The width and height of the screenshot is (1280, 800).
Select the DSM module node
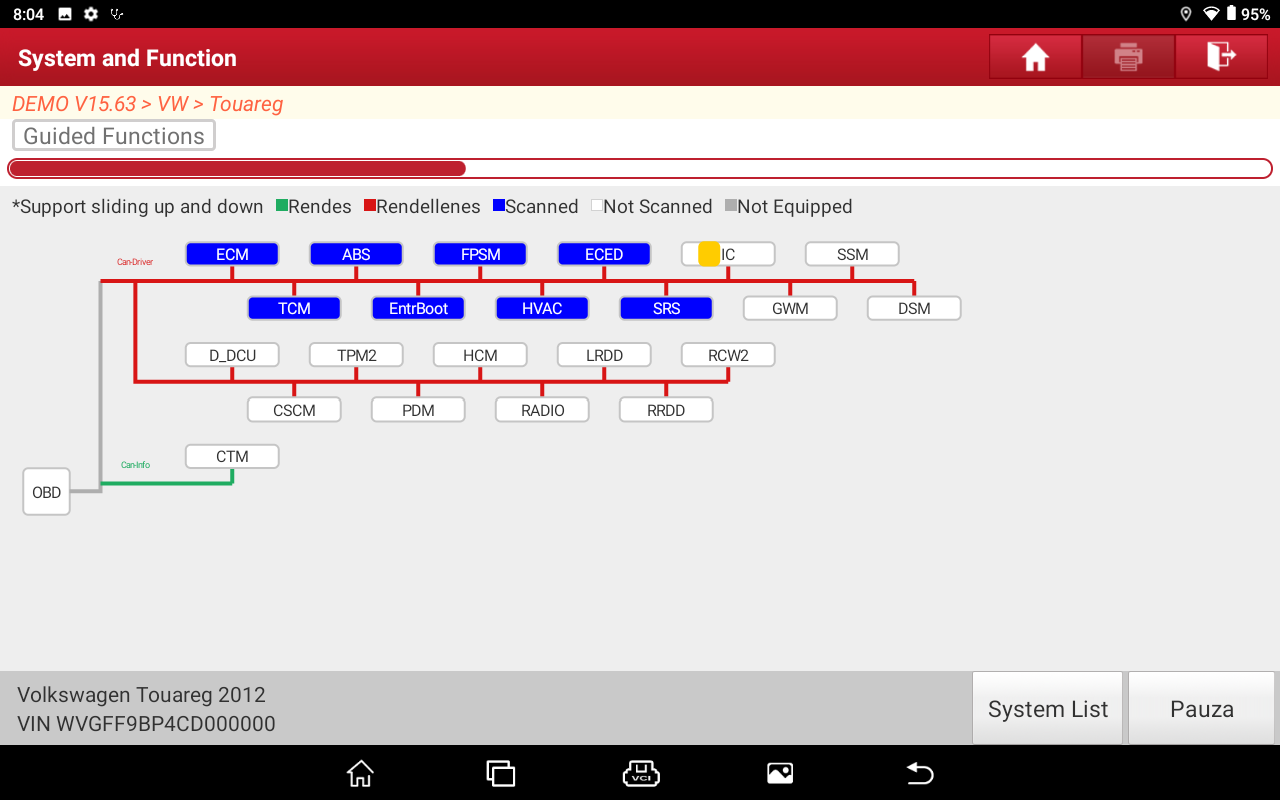coord(914,308)
